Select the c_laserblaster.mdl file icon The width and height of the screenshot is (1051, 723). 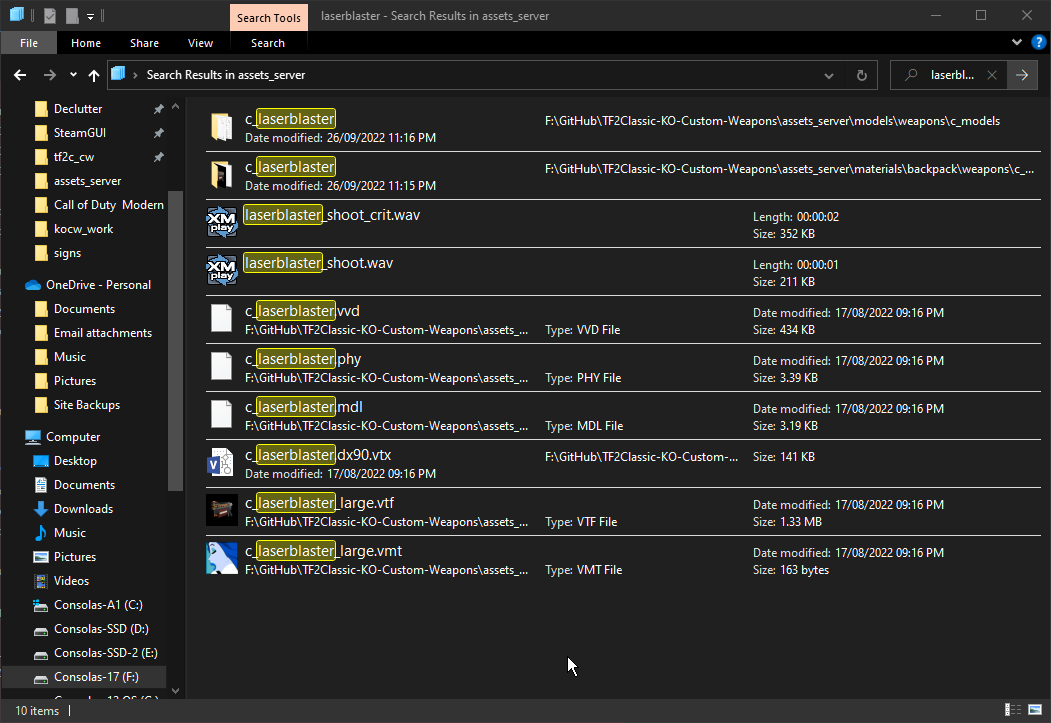click(222, 414)
